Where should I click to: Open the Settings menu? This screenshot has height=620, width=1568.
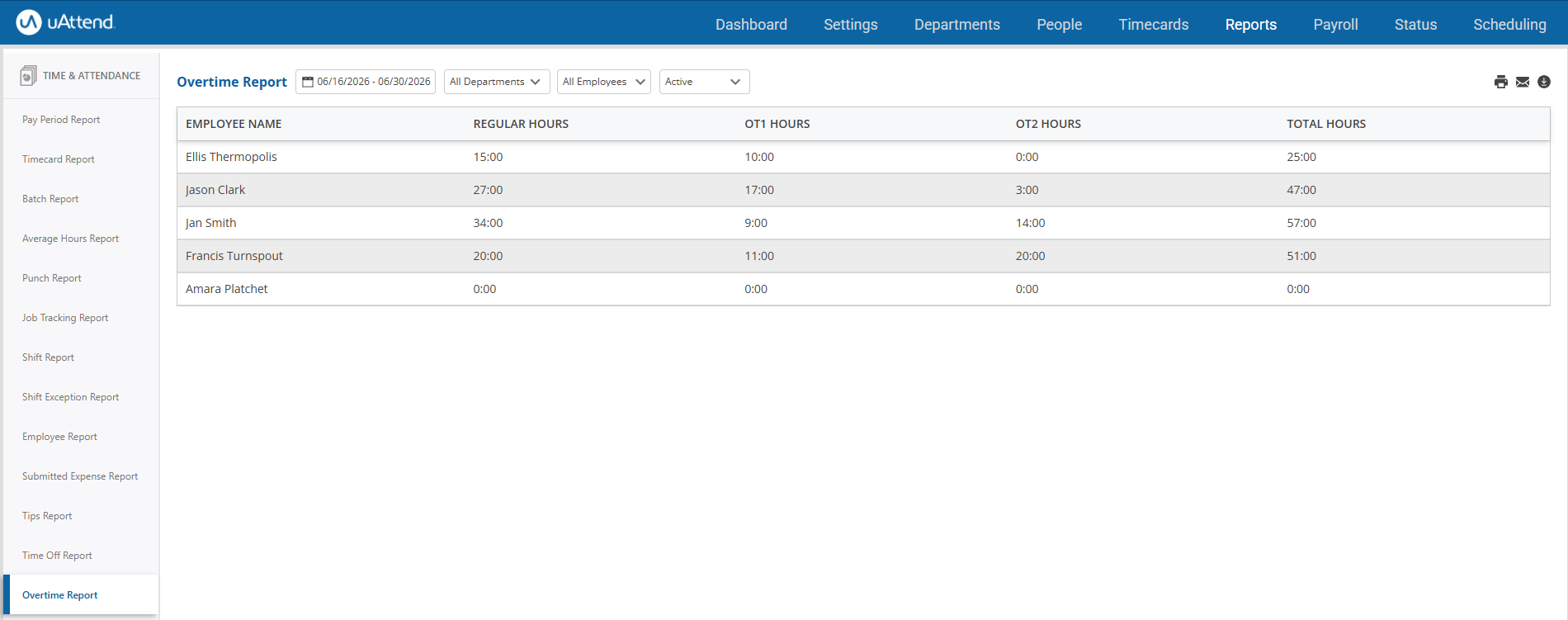(x=851, y=25)
